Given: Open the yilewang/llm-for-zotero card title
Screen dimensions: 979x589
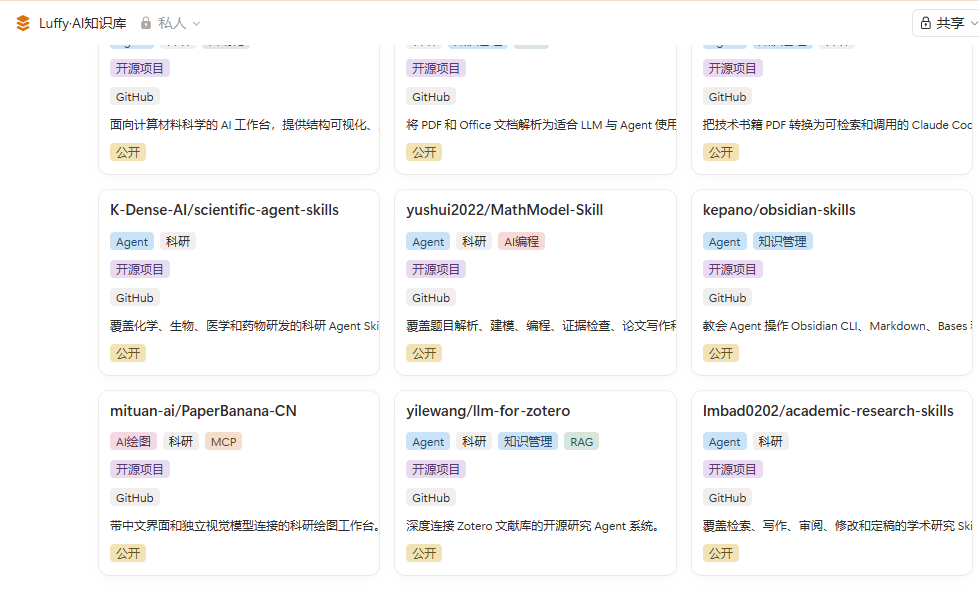Looking at the screenshot, I should coord(488,411).
